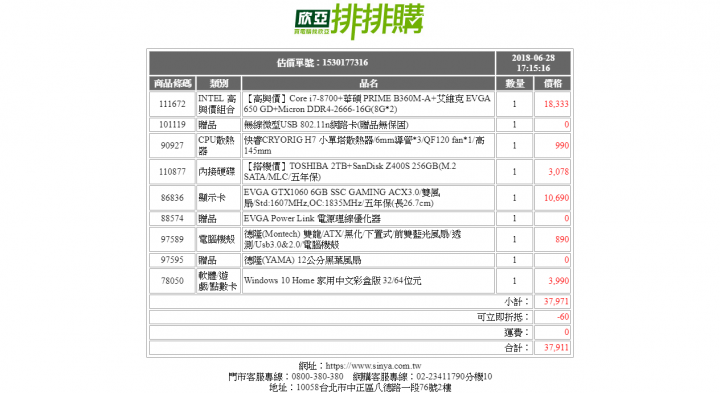Select product code 97595

tap(172, 260)
